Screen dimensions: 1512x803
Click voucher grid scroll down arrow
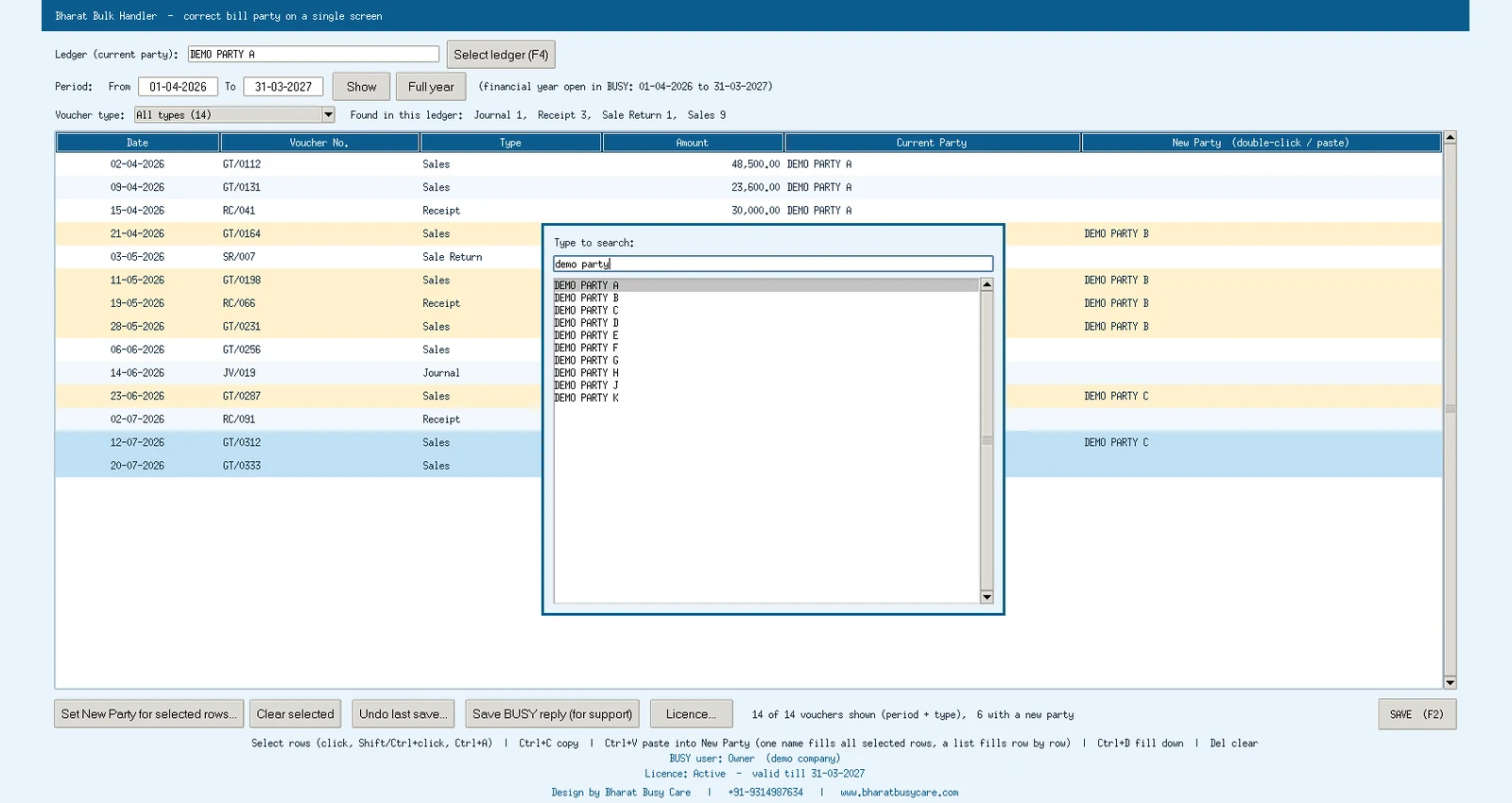pyautogui.click(x=1450, y=682)
